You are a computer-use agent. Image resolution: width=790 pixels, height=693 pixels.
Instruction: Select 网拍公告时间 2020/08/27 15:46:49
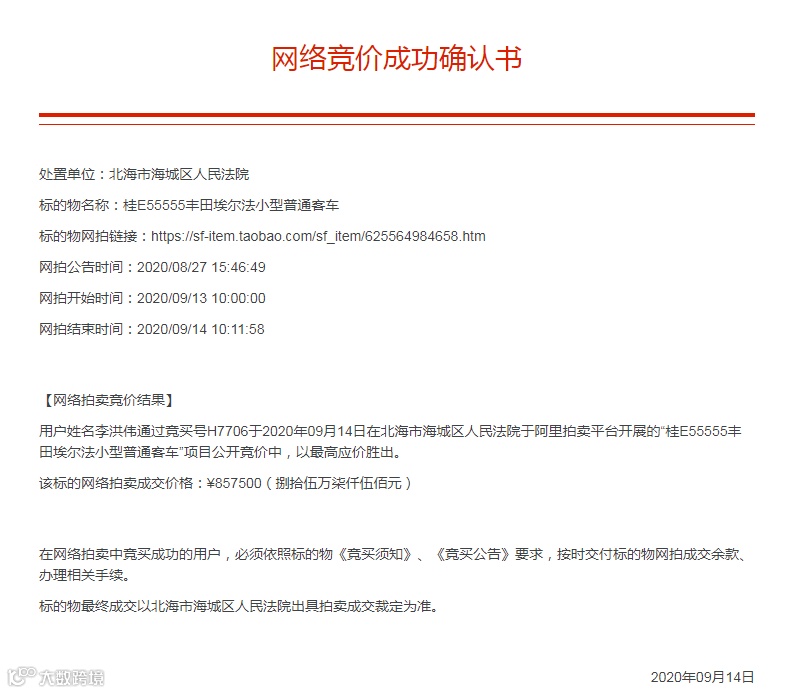coord(152,267)
